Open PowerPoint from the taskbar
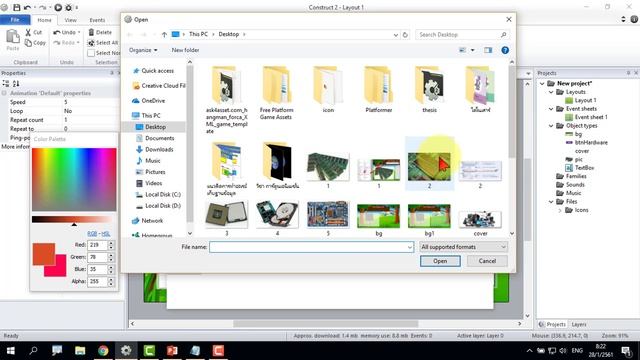 click(172, 351)
